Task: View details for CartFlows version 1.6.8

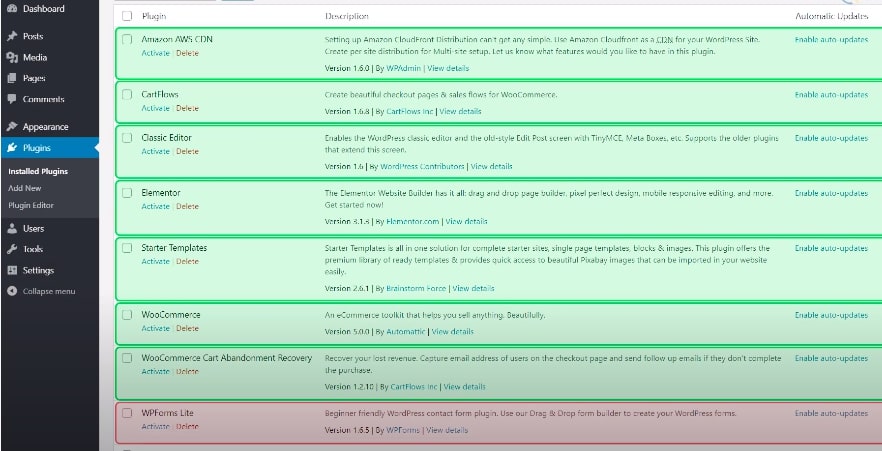Action: coord(460,112)
